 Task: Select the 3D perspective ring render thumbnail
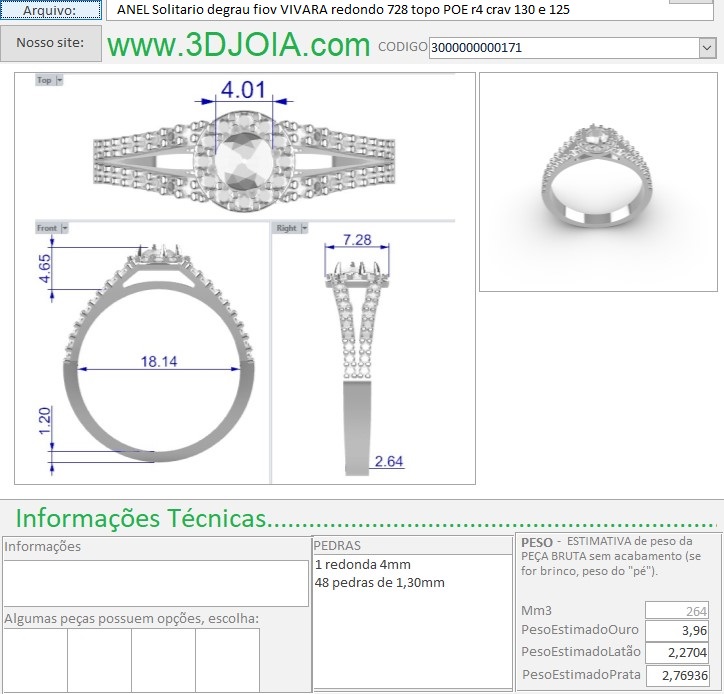coord(597,182)
